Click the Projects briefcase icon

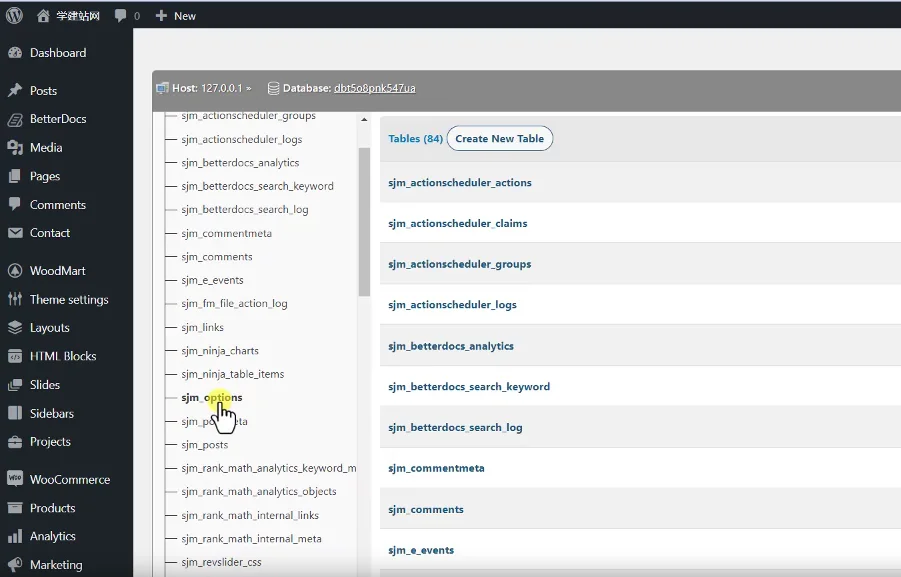pos(15,441)
